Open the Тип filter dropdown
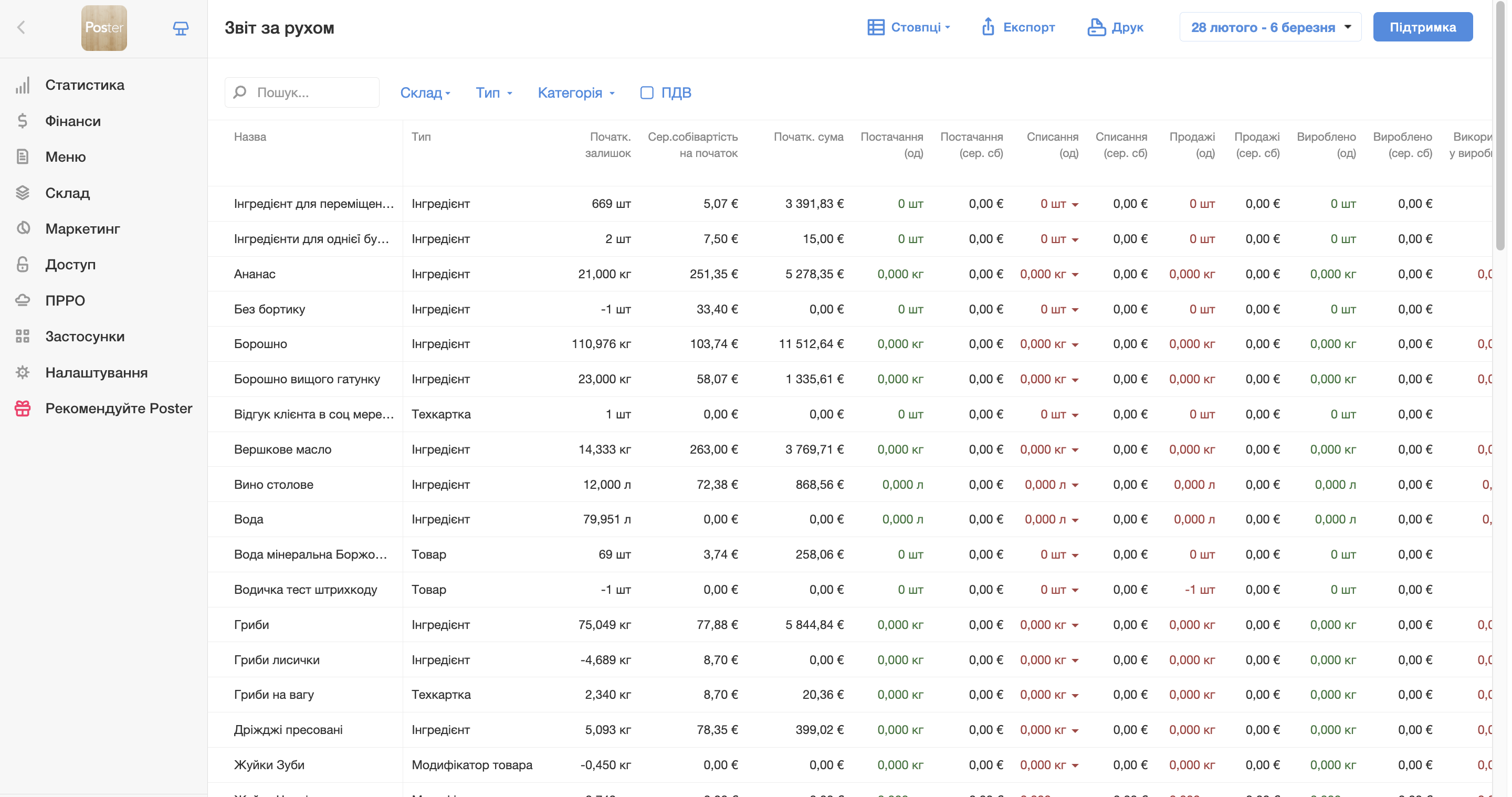Screen dimensions: 1512x797 [x=493, y=93]
